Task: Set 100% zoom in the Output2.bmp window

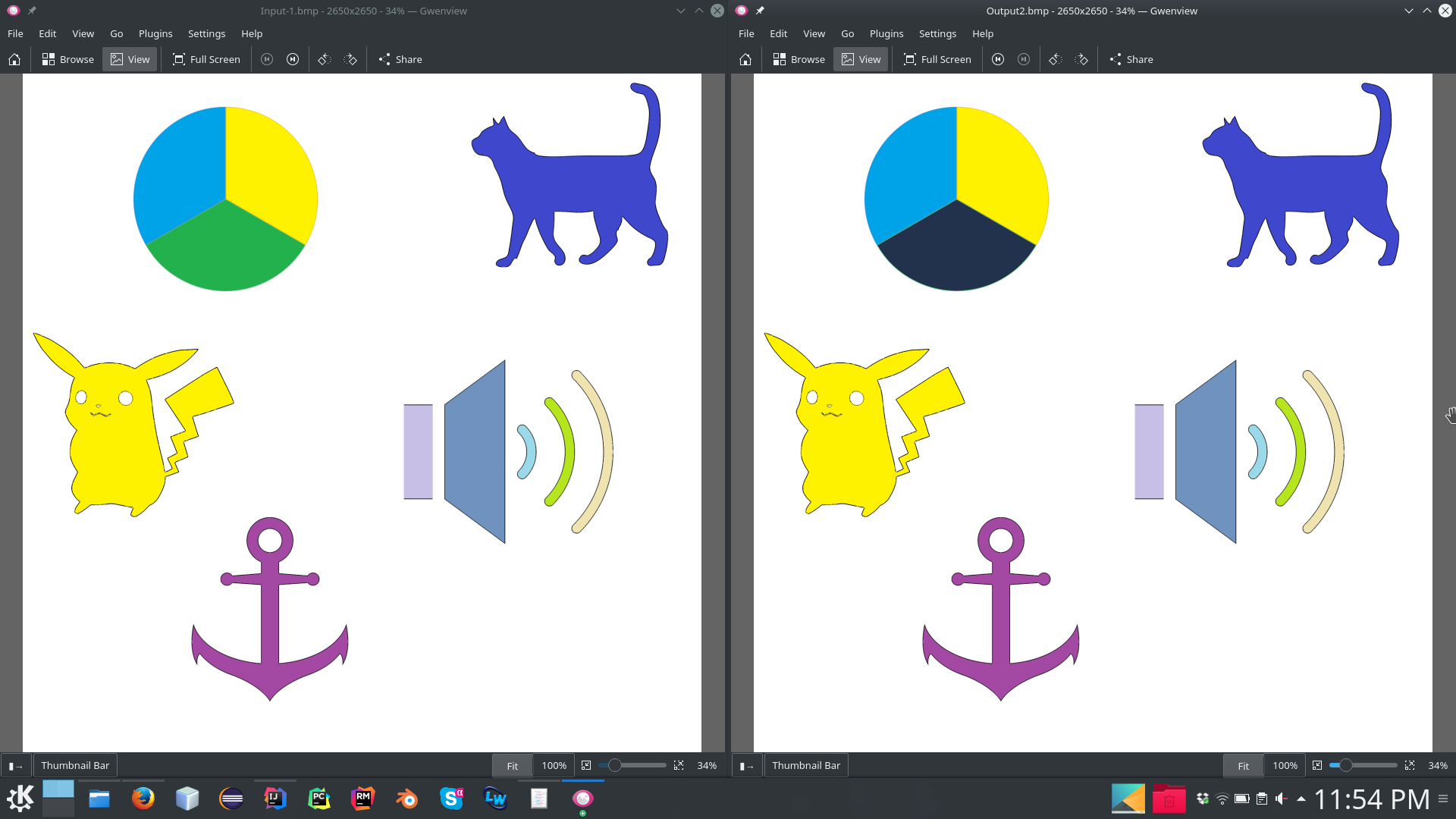Action: tap(1285, 766)
